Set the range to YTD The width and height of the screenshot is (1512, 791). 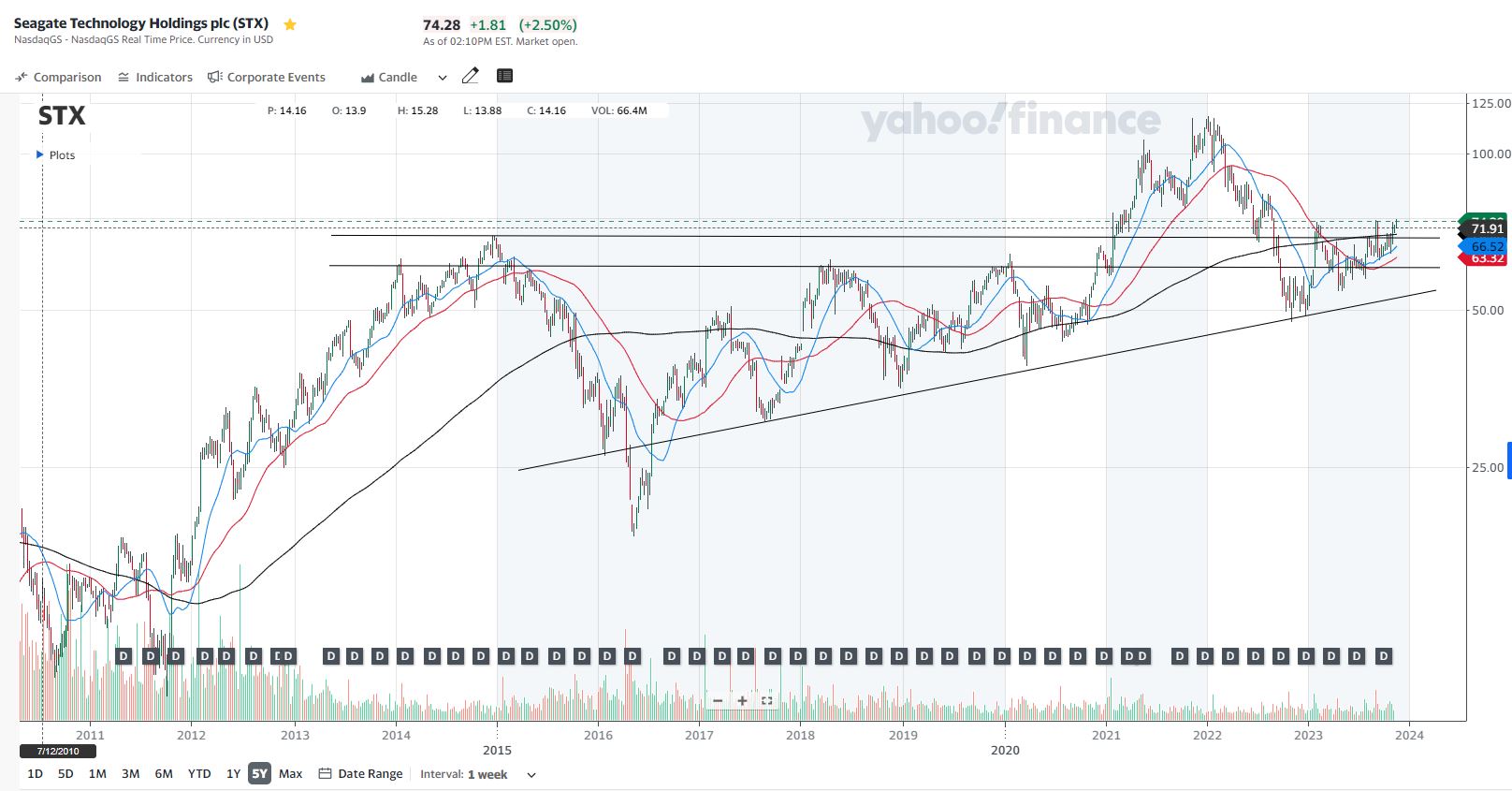(199, 773)
